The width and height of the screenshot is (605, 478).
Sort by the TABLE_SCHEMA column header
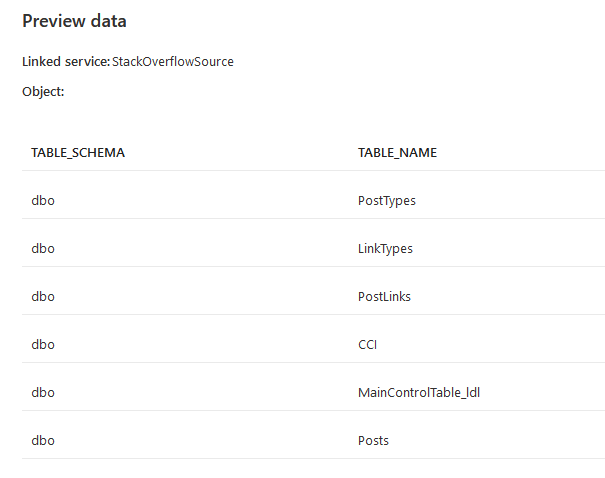[x=78, y=153]
